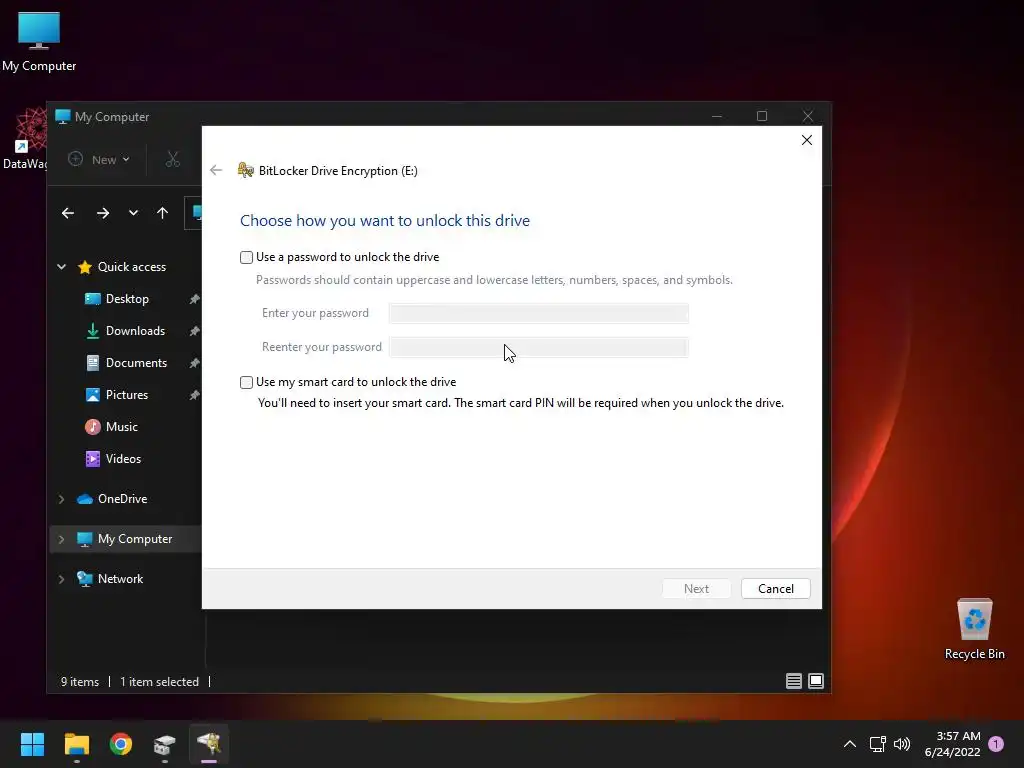Viewport: 1024px width, 768px height.
Task: Click the pin icon next to Documents
Action: (x=194, y=363)
